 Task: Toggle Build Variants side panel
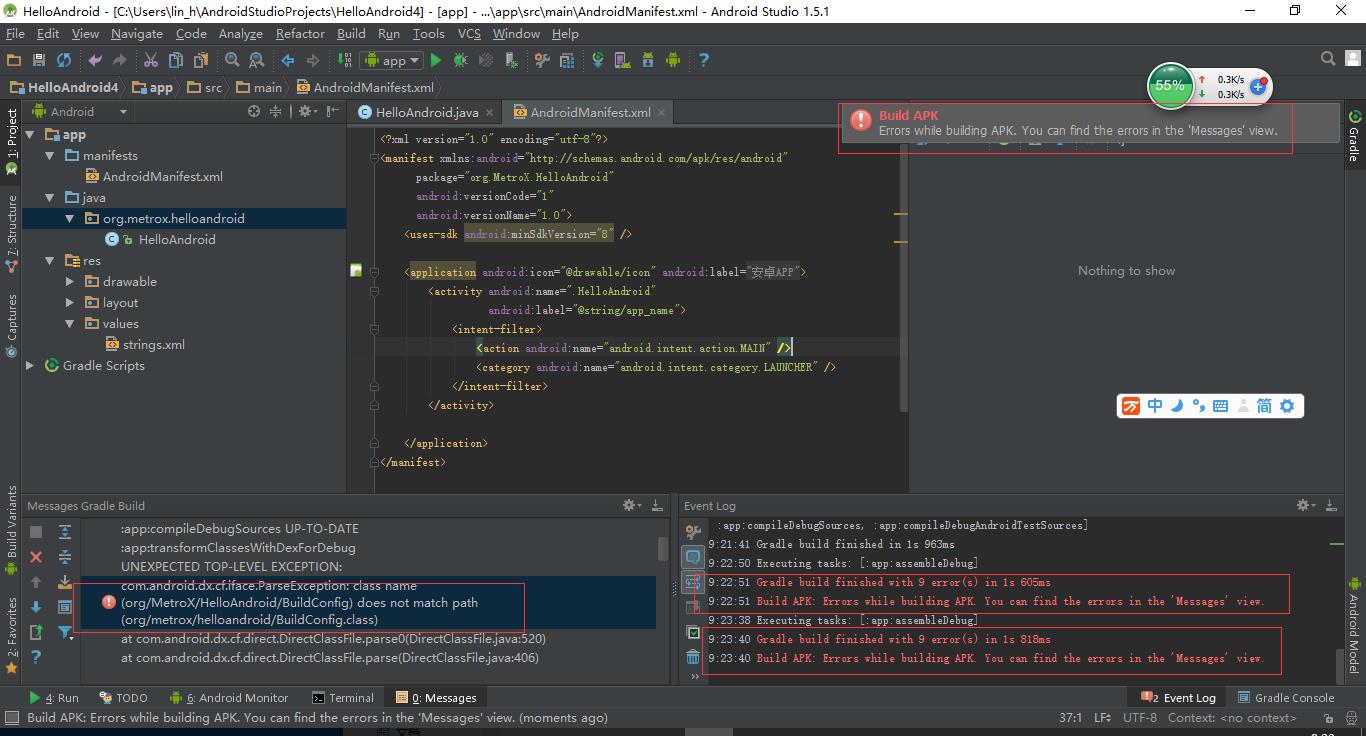[12, 530]
